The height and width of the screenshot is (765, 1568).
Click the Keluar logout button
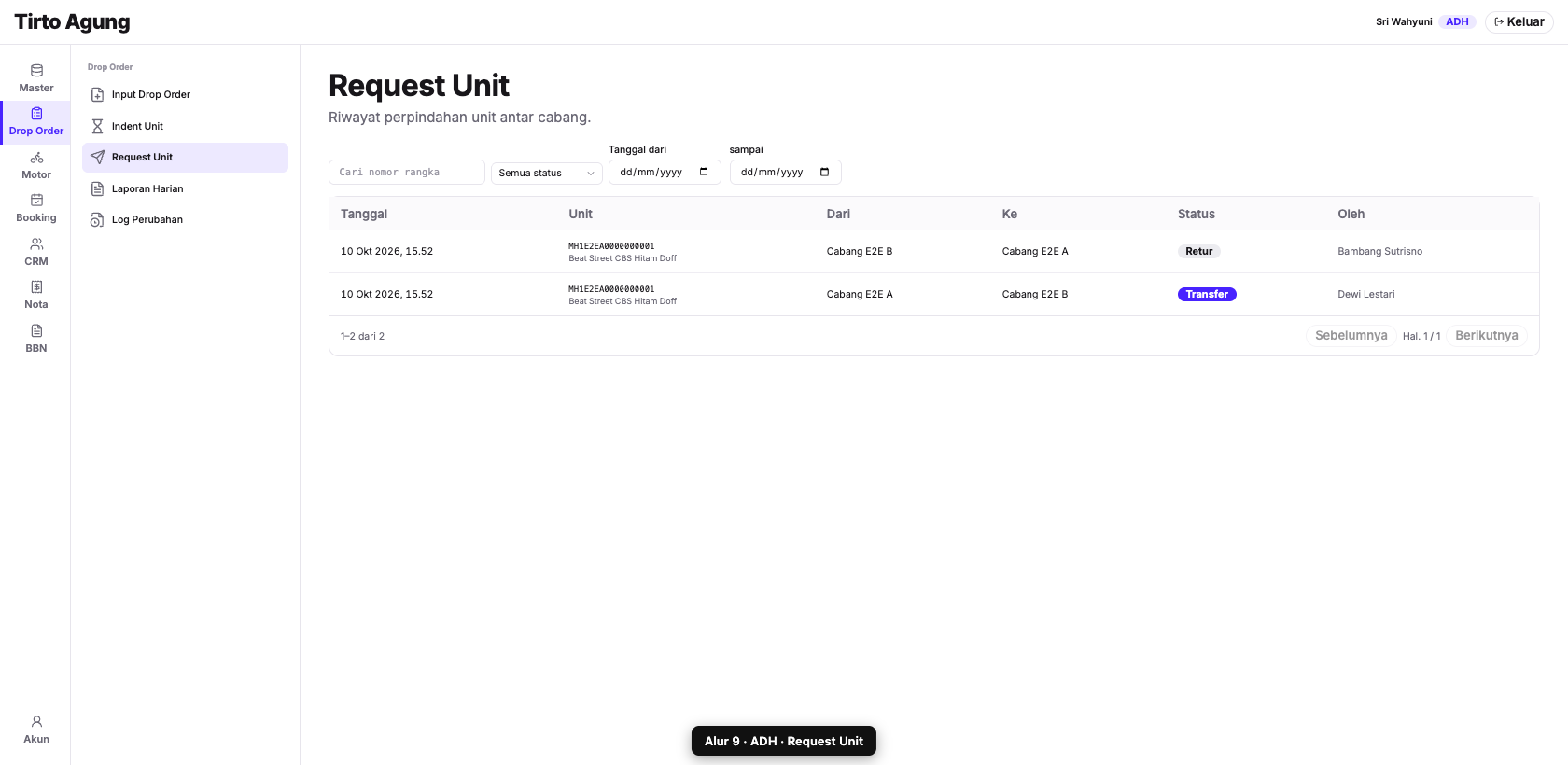pyautogui.click(x=1519, y=21)
